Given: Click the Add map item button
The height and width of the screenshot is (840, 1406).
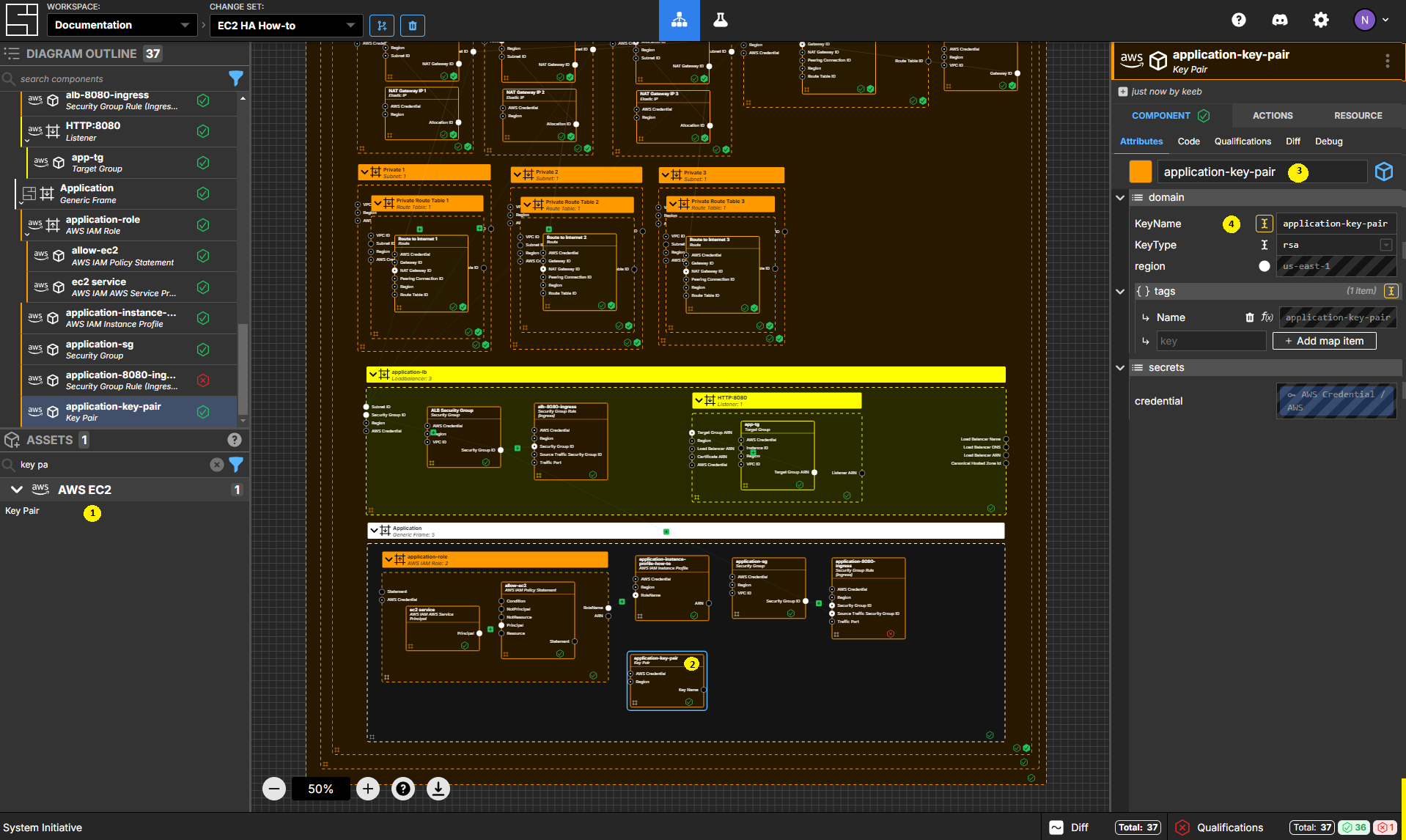Looking at the screenshot, I should [1324, 341].
